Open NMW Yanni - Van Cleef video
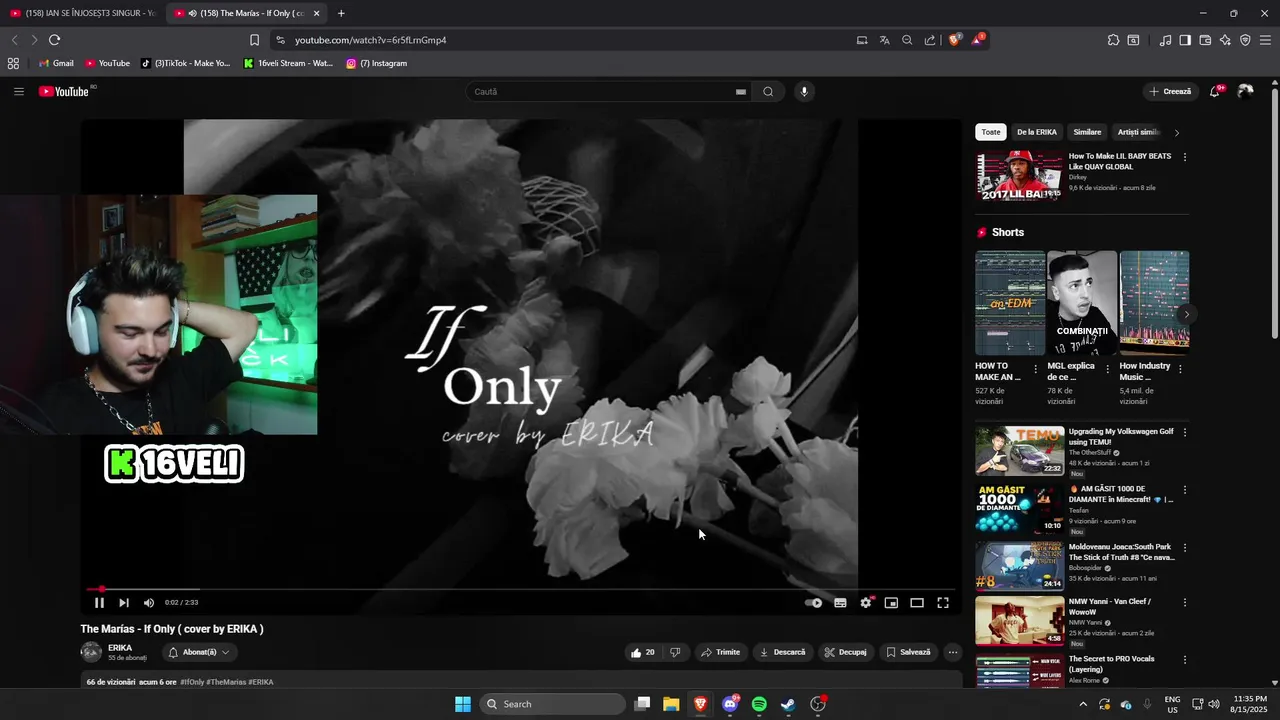1280x720 pixels. coord(1020,621)
